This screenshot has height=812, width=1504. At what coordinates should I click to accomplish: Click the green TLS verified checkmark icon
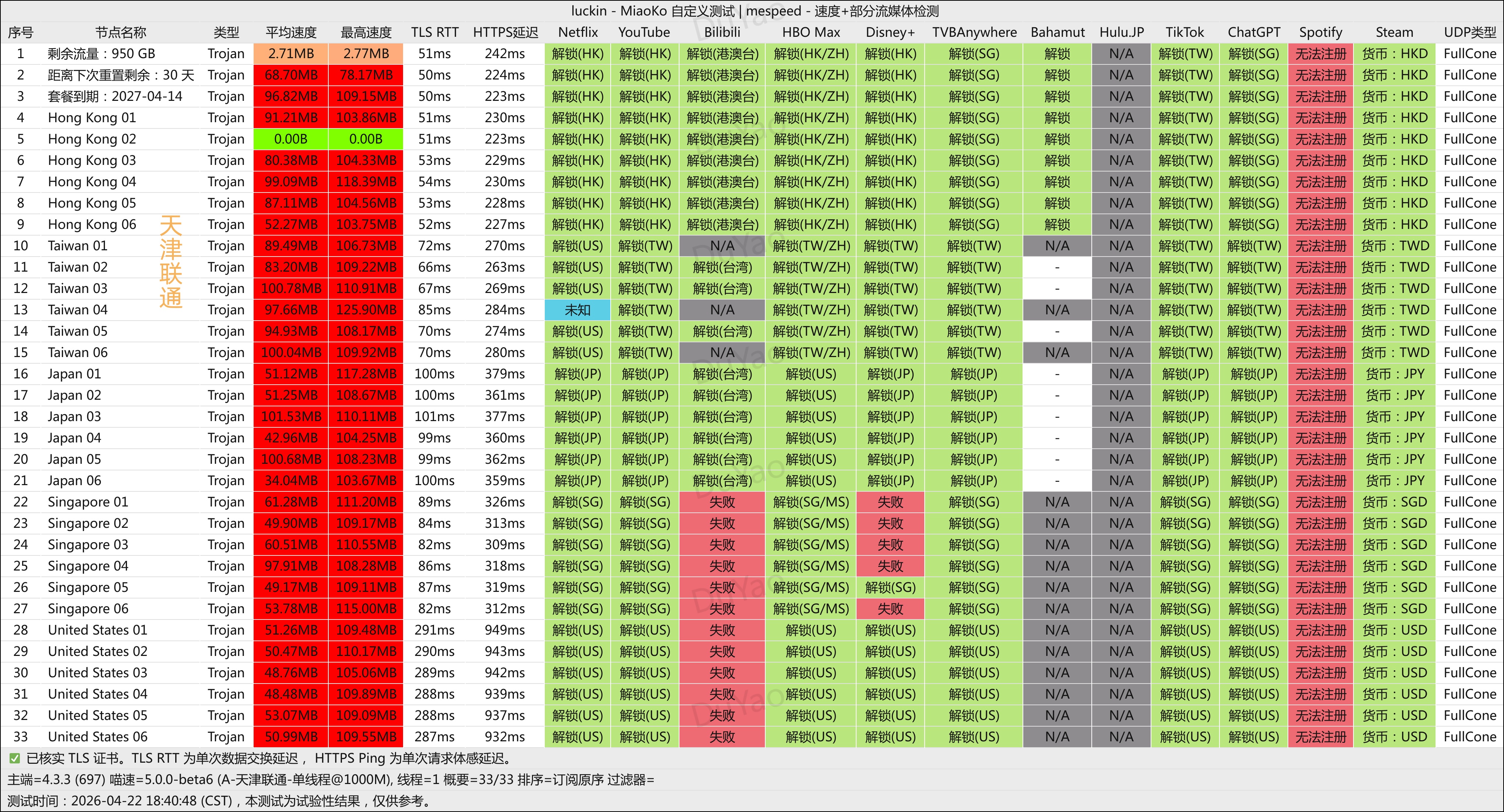[15, 758]
